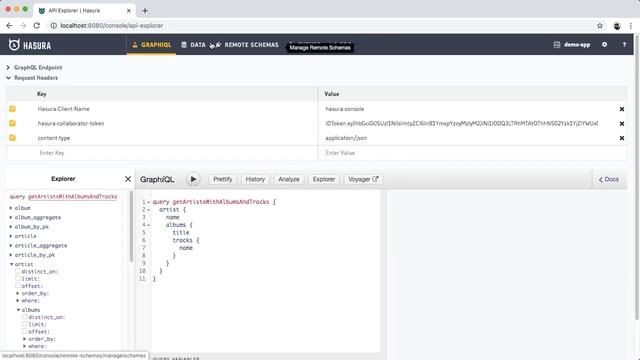This screenshot has width=640, height=360.
Task: Close the API Explorer browser tab
Action: pos(129,11)
